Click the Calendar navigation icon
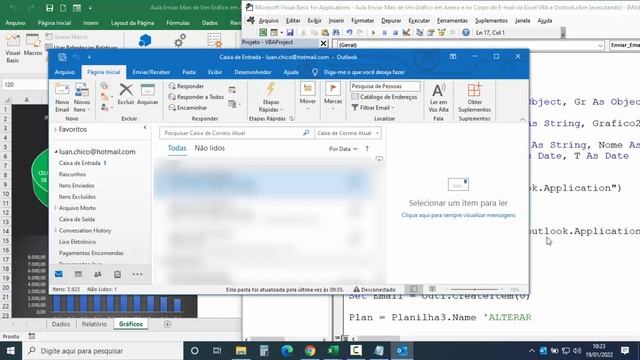Screen dimensions: 640x360 (x=78, y=274)
